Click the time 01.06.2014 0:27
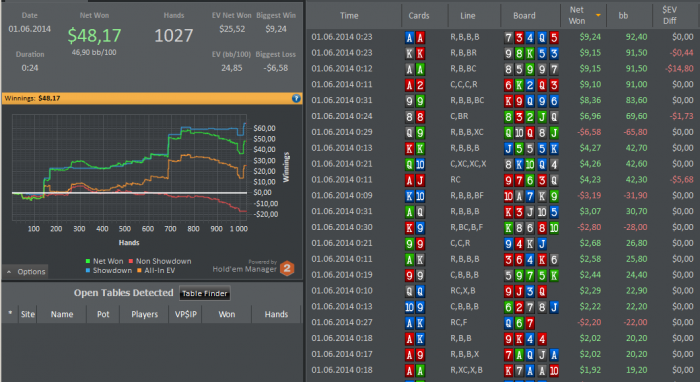The height and width of the screenshot is (382, 700). click(x=342, y=322)
